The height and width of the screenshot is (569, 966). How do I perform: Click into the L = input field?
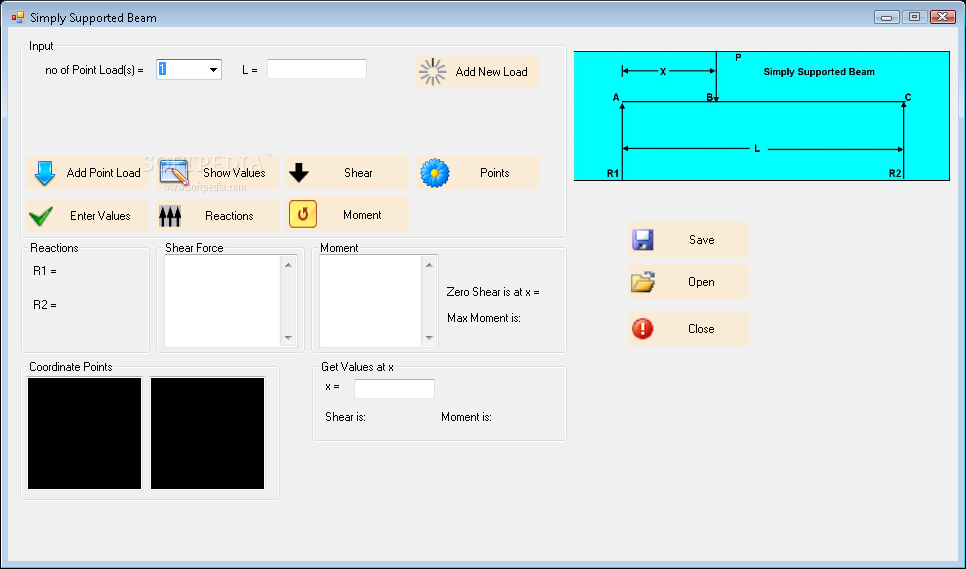[317, 69]
